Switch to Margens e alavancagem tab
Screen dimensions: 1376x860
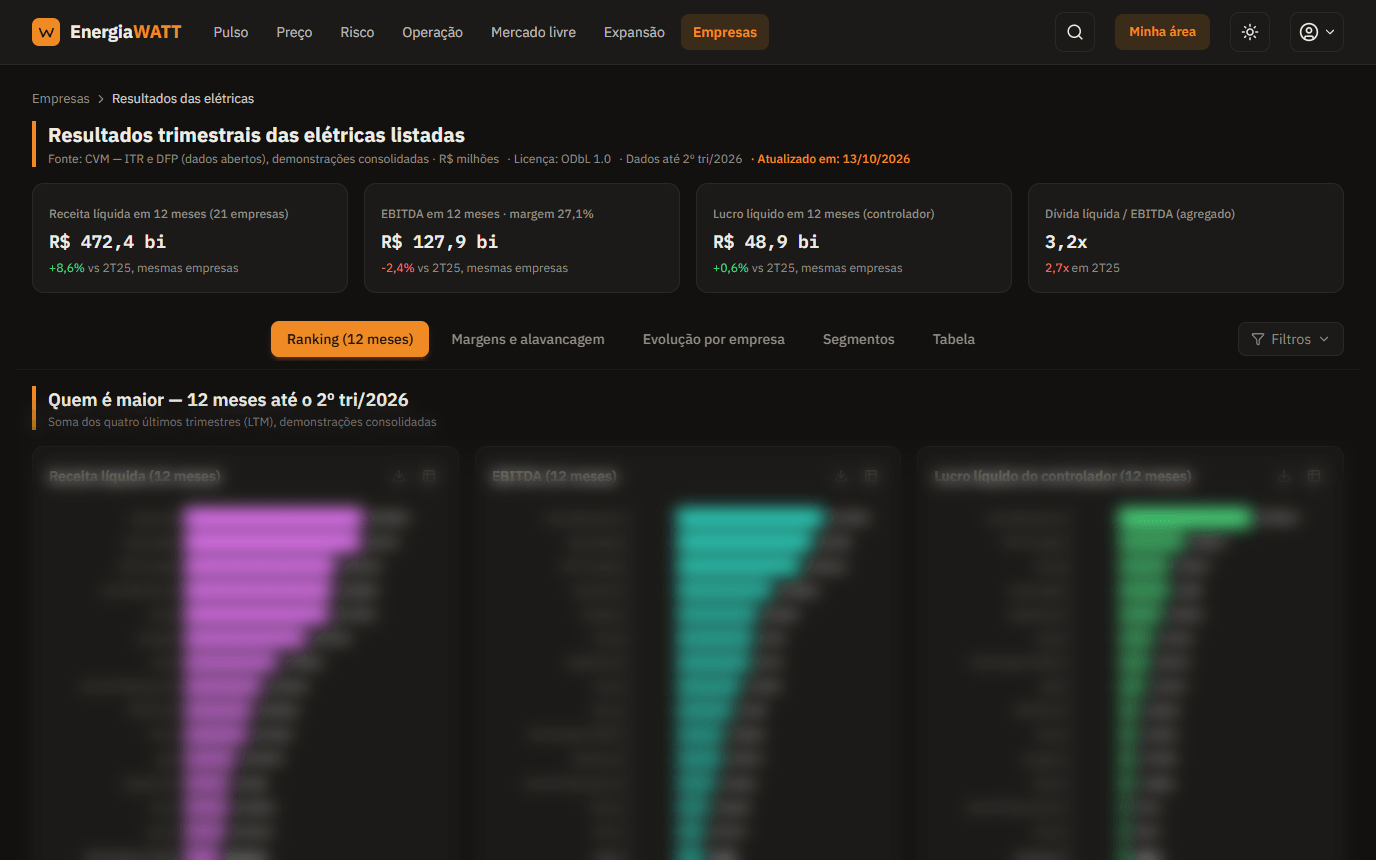[528, 339]
